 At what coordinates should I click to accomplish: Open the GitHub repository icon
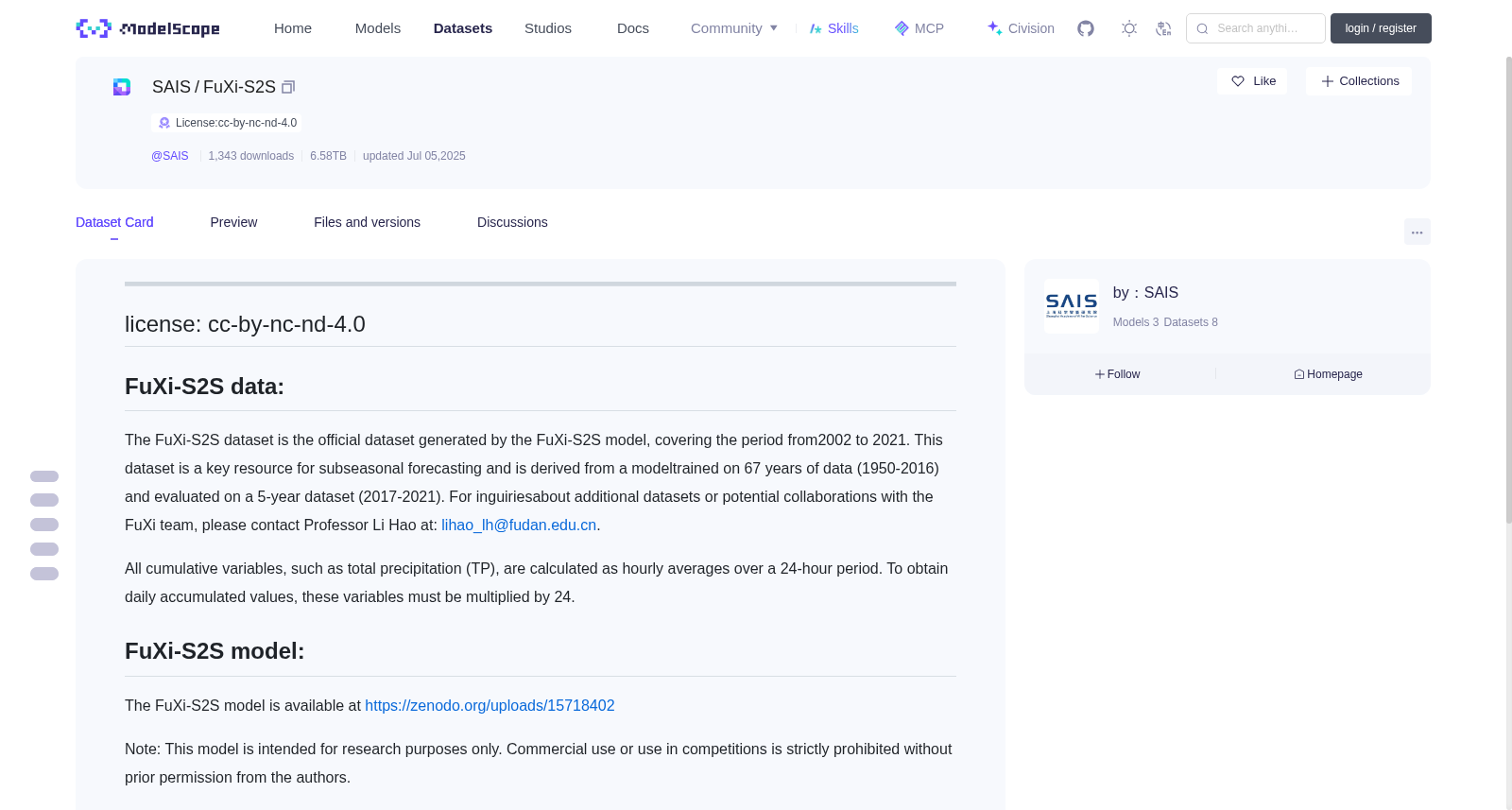tap(1086, 28)
